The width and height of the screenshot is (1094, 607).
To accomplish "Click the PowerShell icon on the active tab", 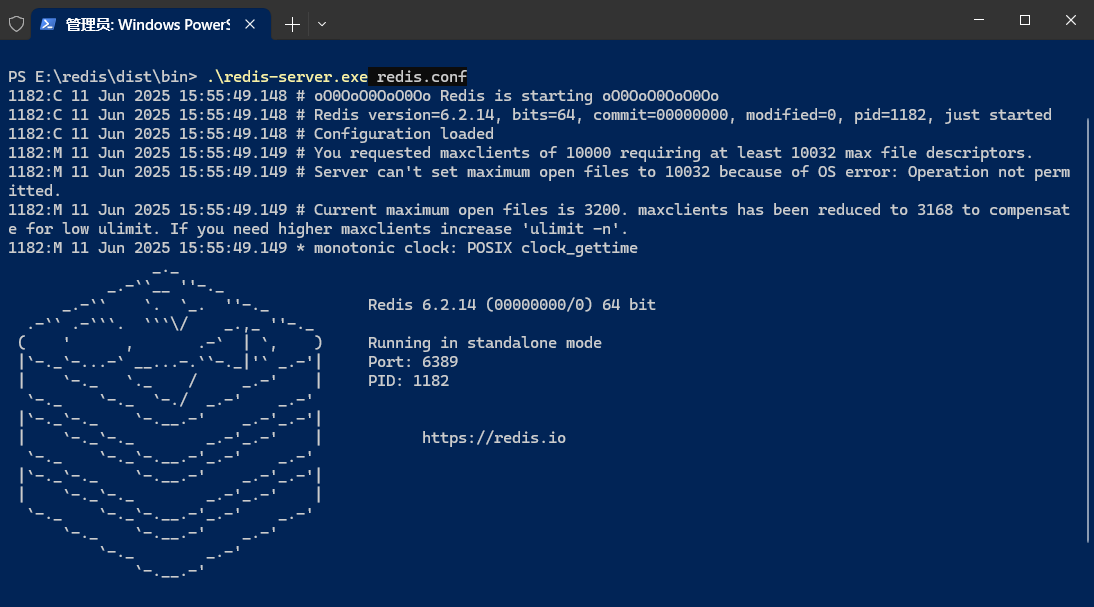I will point(48,23).
